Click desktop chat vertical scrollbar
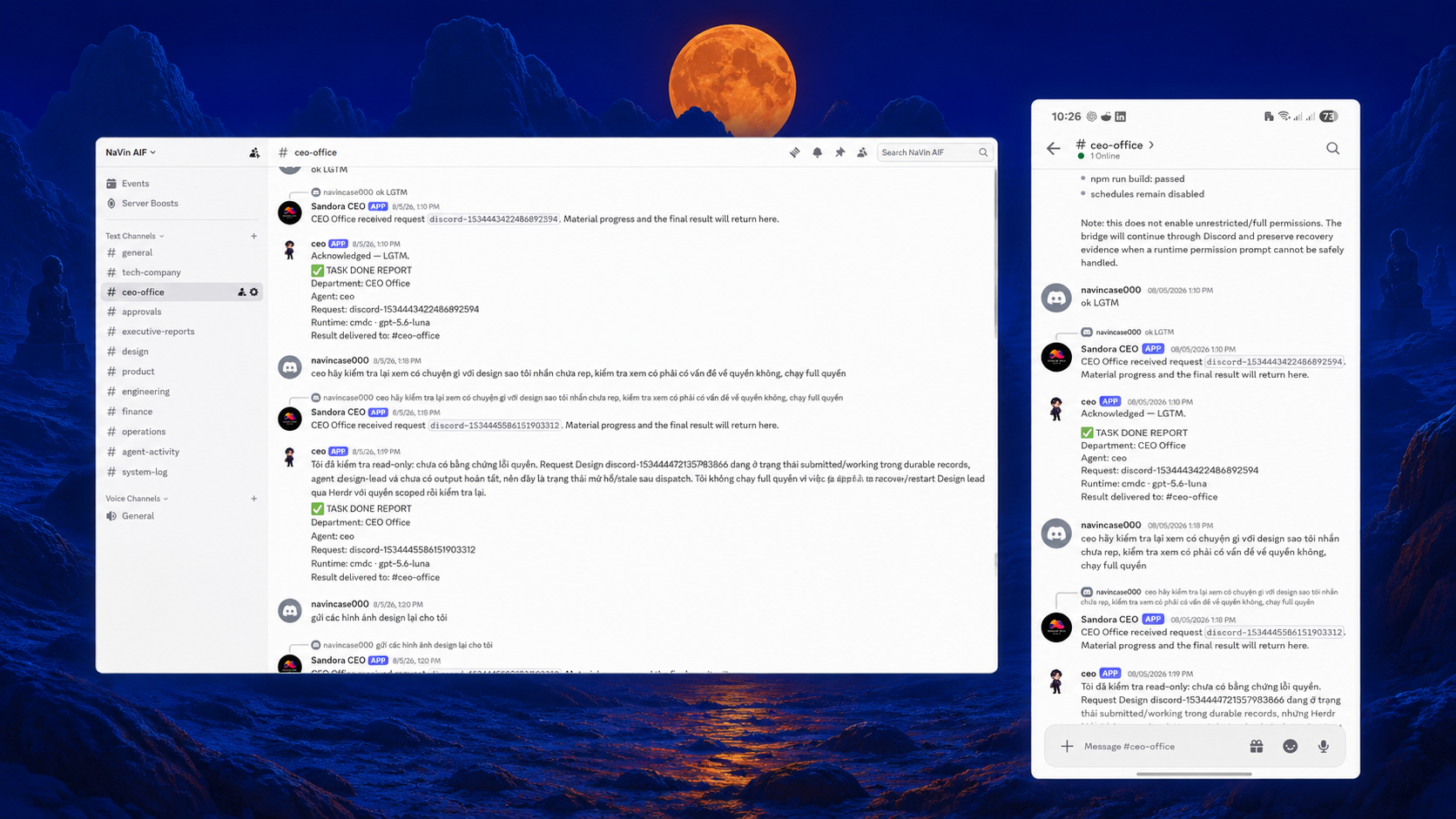The image size is (1456, 819). 994,252
